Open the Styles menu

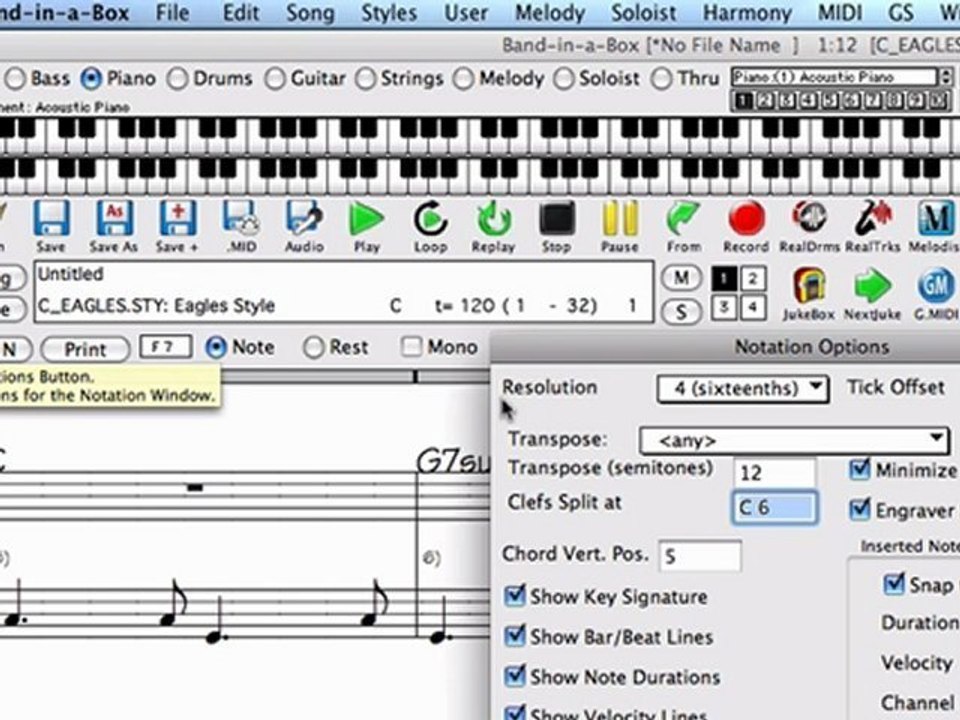(389, 13)
